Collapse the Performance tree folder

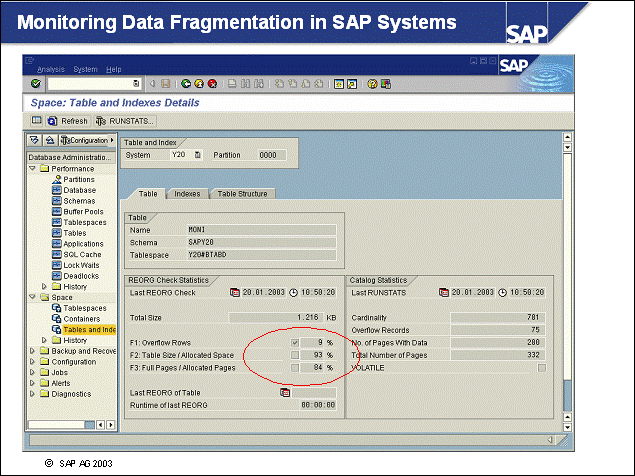(32, 169)
